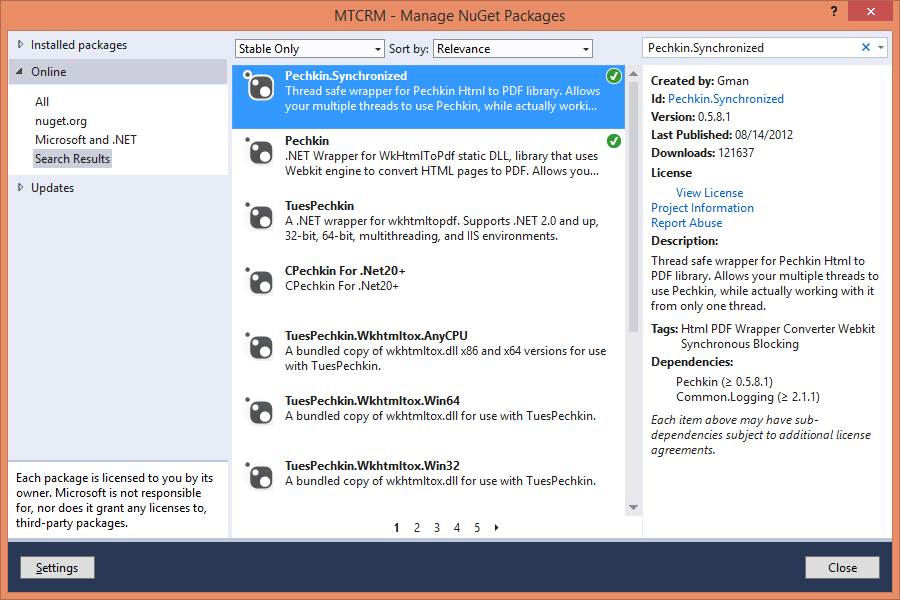
Task: Select TuesPechkin.Wkhtmltox.Win64 package title
Action: [x=373, y=400]
